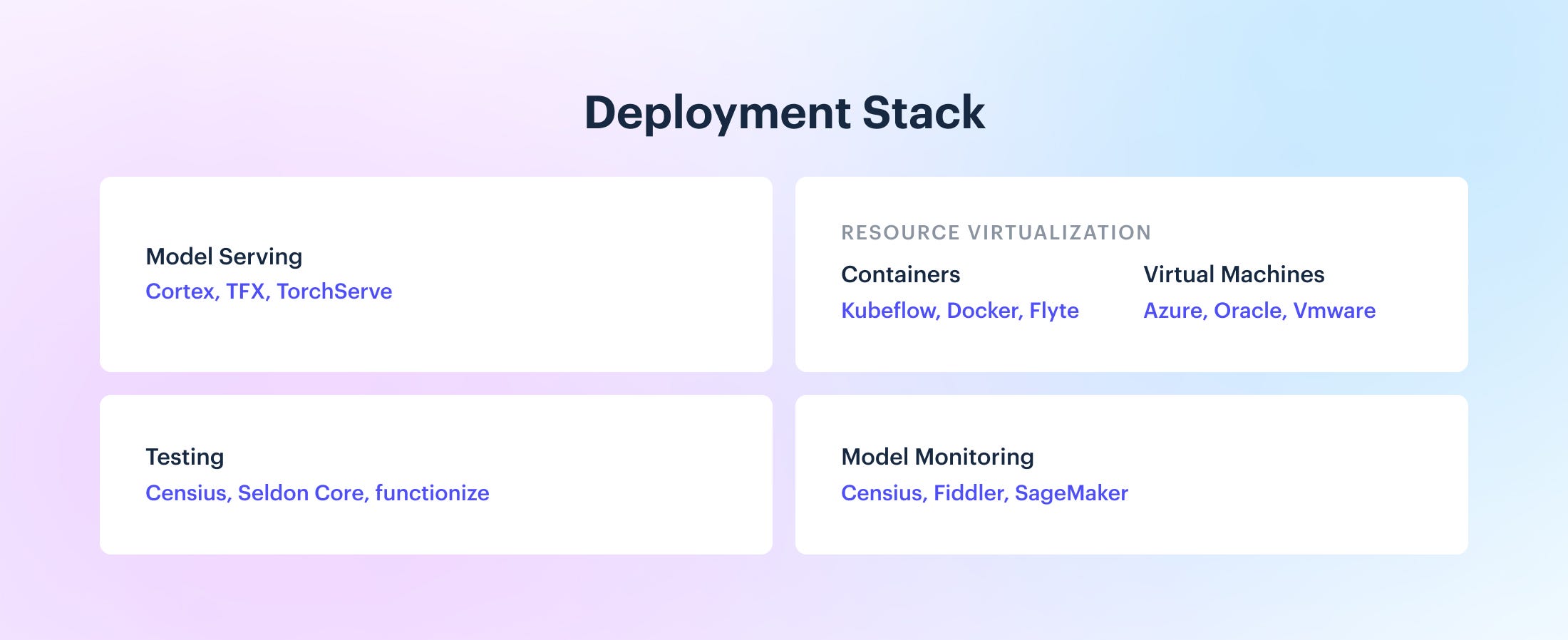Open the TorchServe link

click(x=334, y=291)
